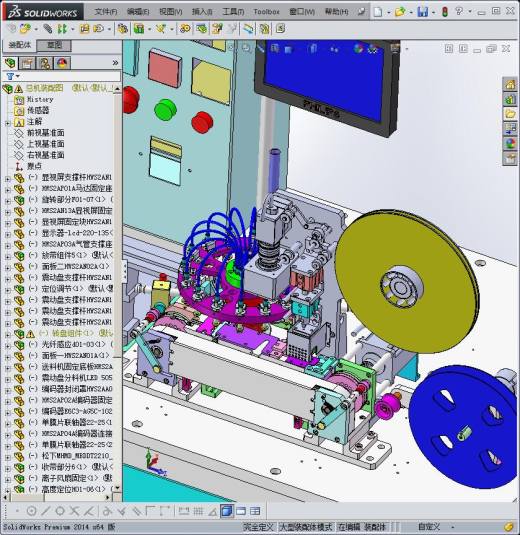Click the tree horizontal scrollbar right arrow
This screenshot has width=520, height=535.
[108, 498]
